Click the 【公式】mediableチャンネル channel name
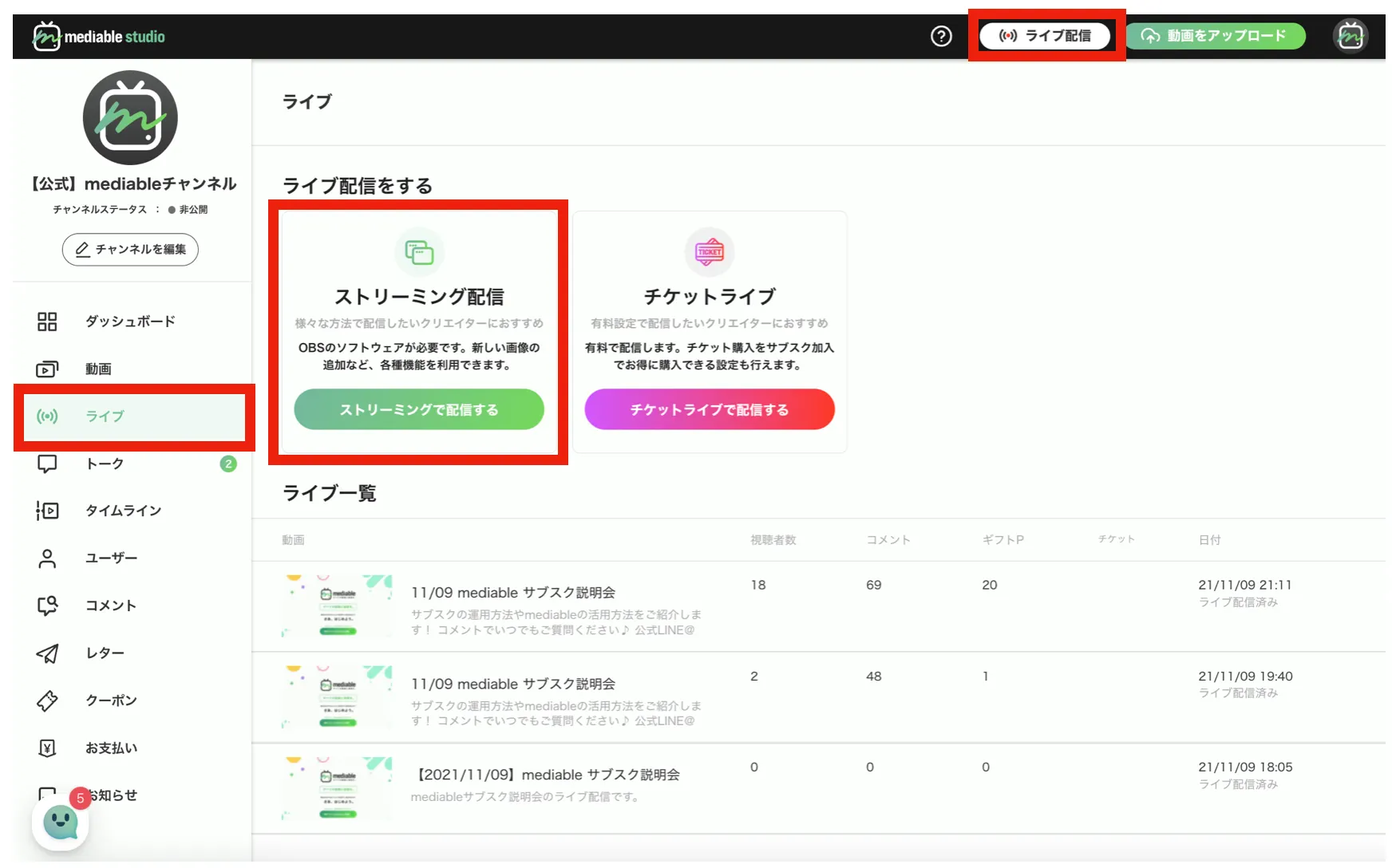 133,184
